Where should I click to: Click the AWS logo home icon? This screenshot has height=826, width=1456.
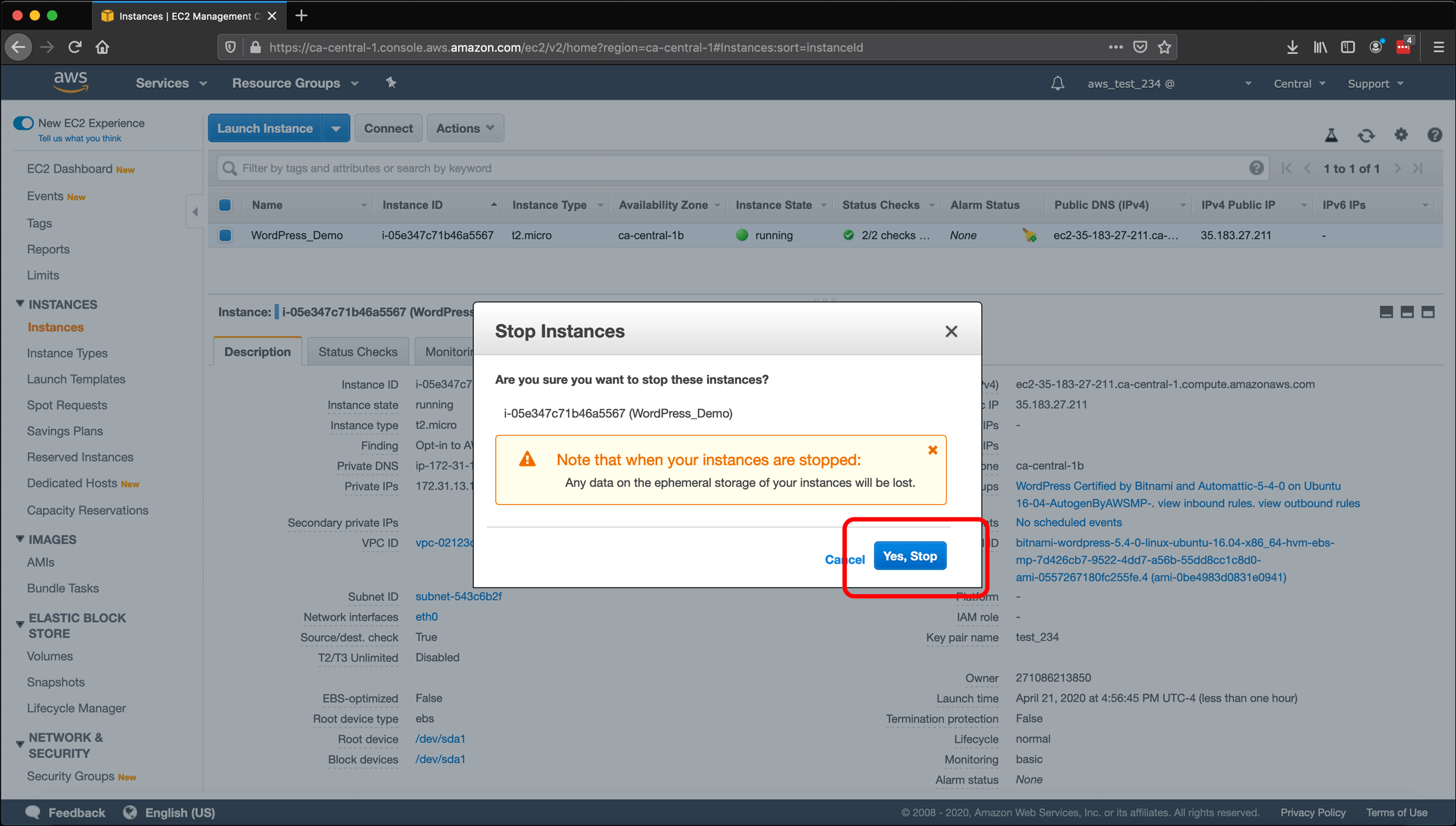[71, 83]
